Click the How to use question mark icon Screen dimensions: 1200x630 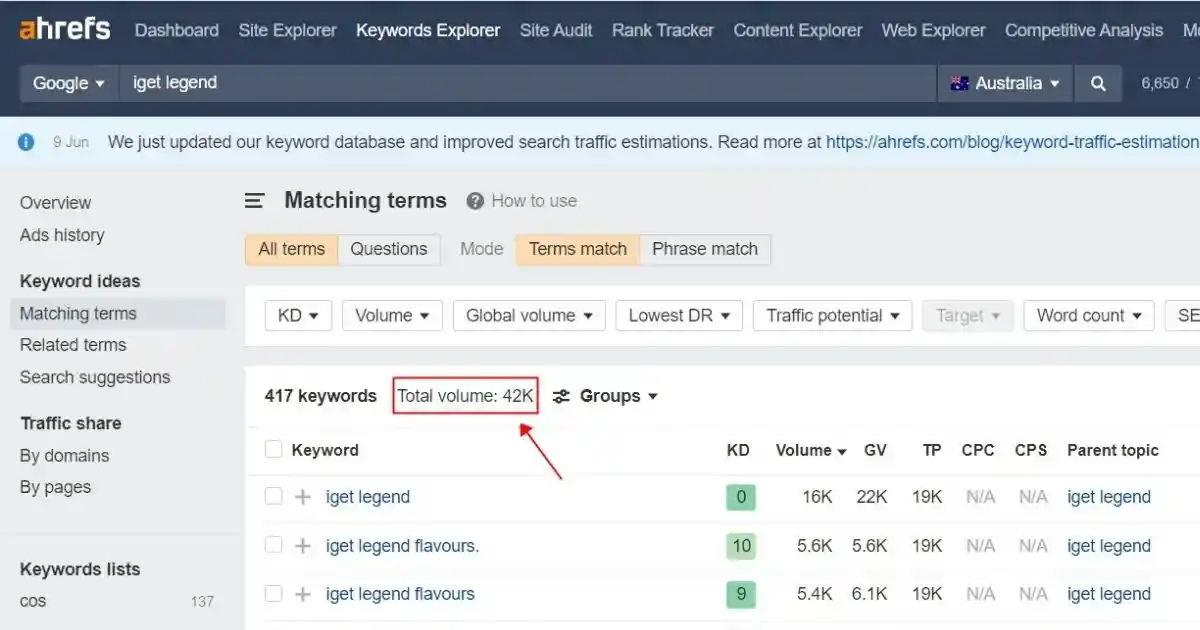475,201
